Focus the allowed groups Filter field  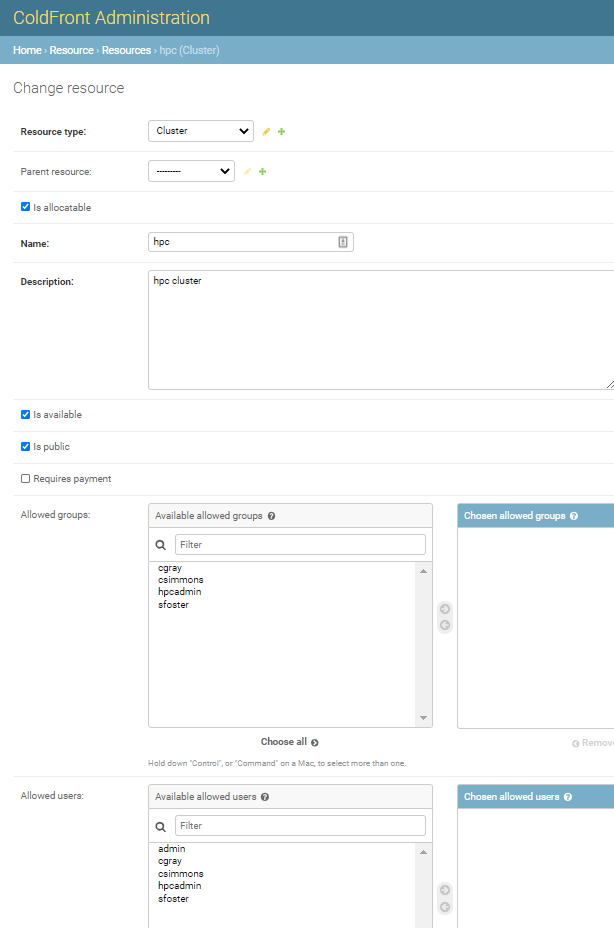pyautogui.click(x=300, y=544)
